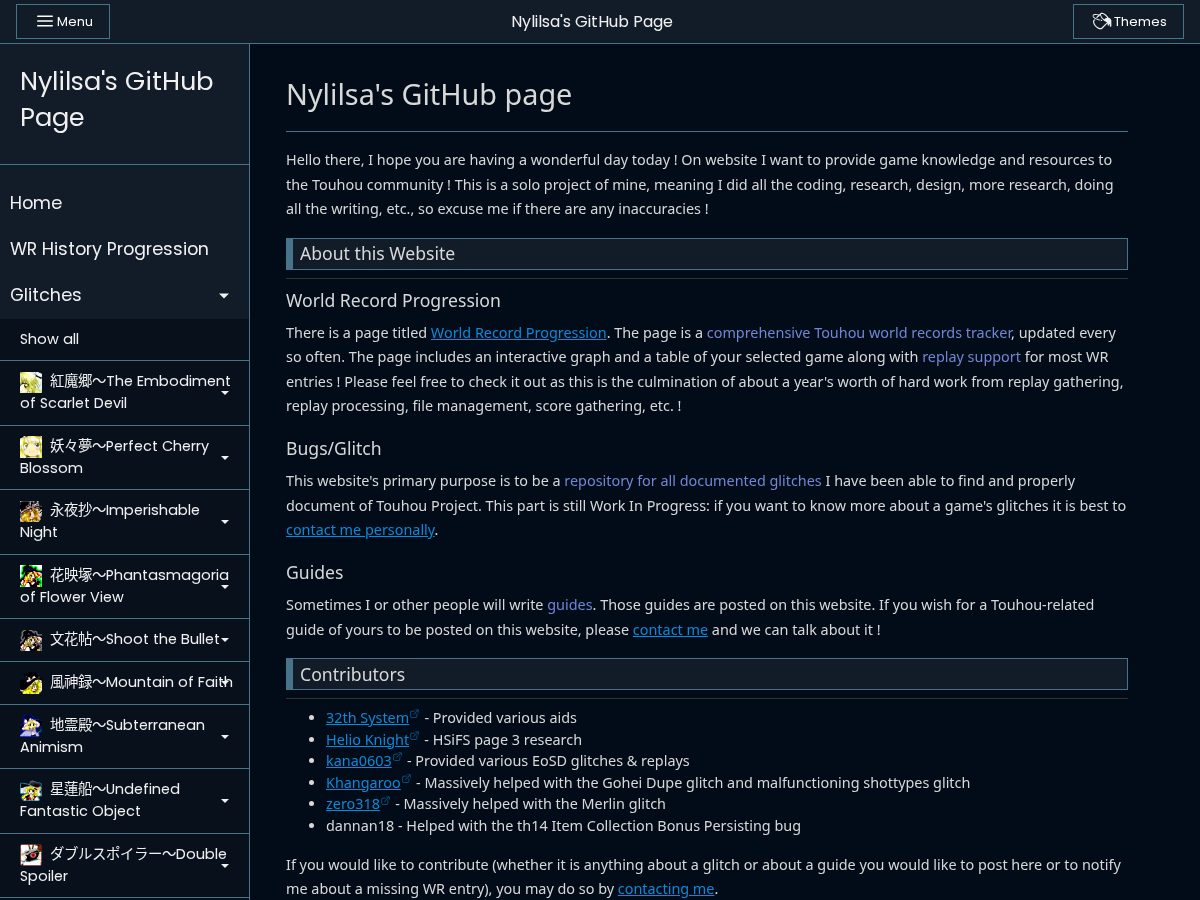This screenshot has width=1200, height=900.
Task: Click the Phantasmagoria of Flower View icon
Action: pyautogui.click(x=31, y=576)
